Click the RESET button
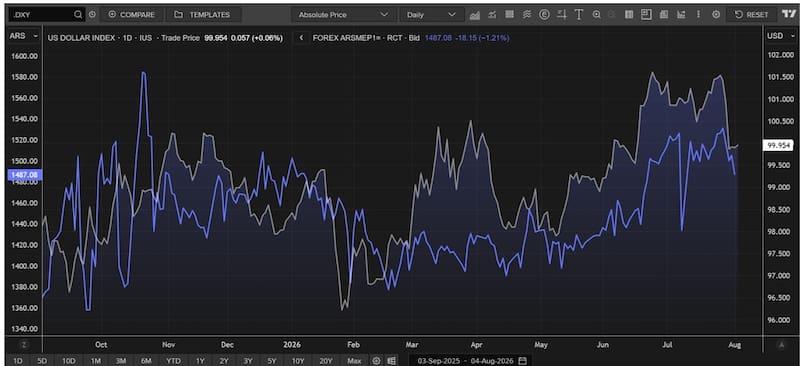800x366 pixels. click(x=752, y=15)
